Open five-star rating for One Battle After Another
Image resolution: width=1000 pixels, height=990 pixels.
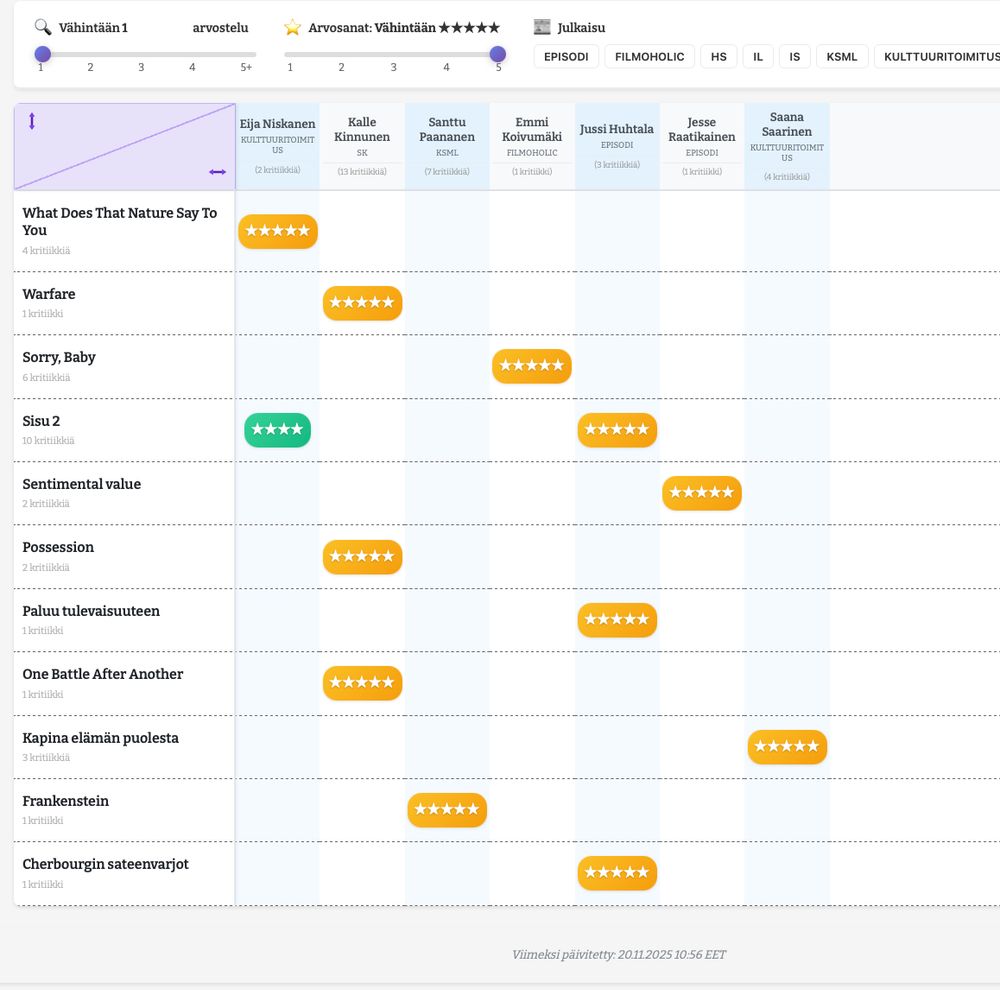(362, 683)
